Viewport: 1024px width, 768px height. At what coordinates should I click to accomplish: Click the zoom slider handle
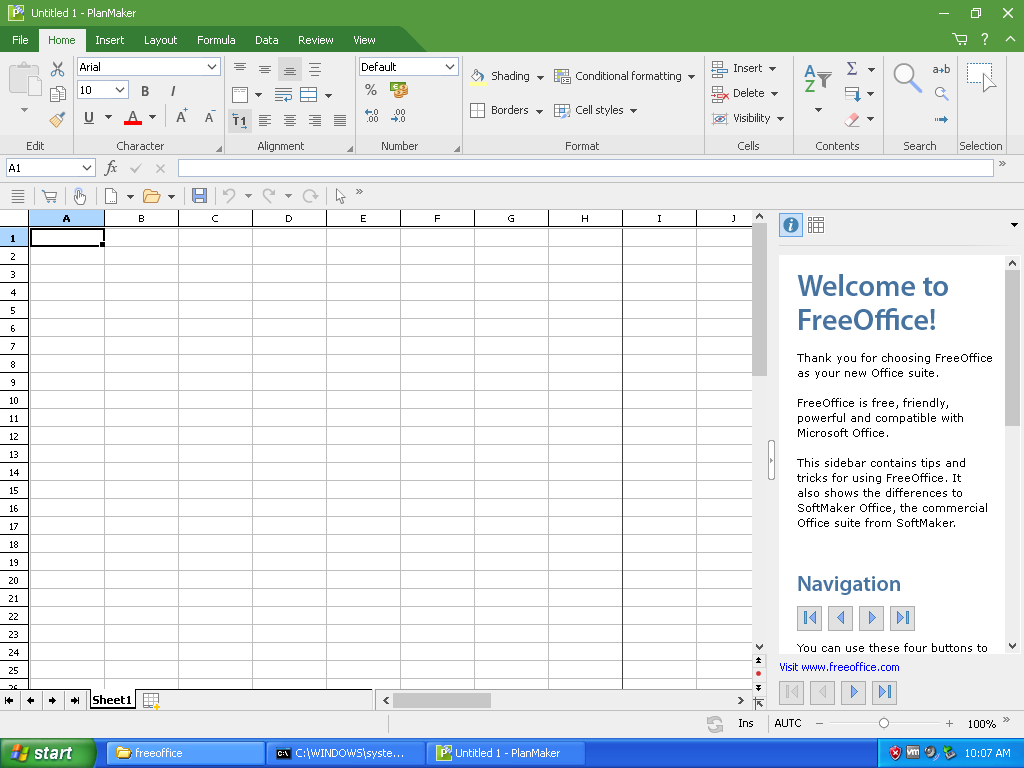click(x=884, y=723)
